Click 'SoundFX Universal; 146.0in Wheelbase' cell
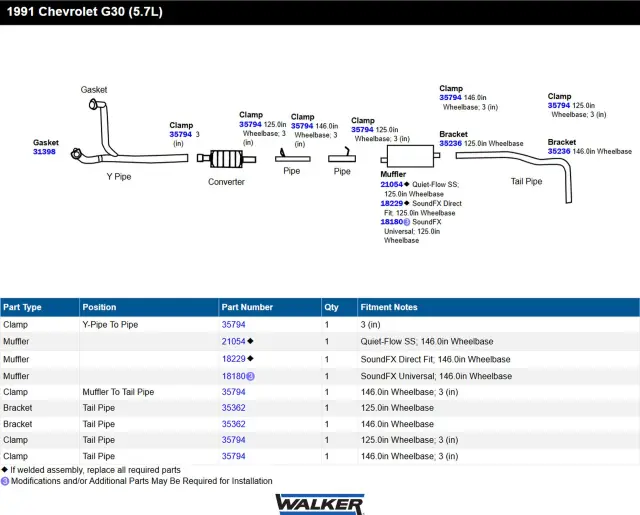This screenshot has height=515, width=640. pyautogui.click(x=436, y=376)
